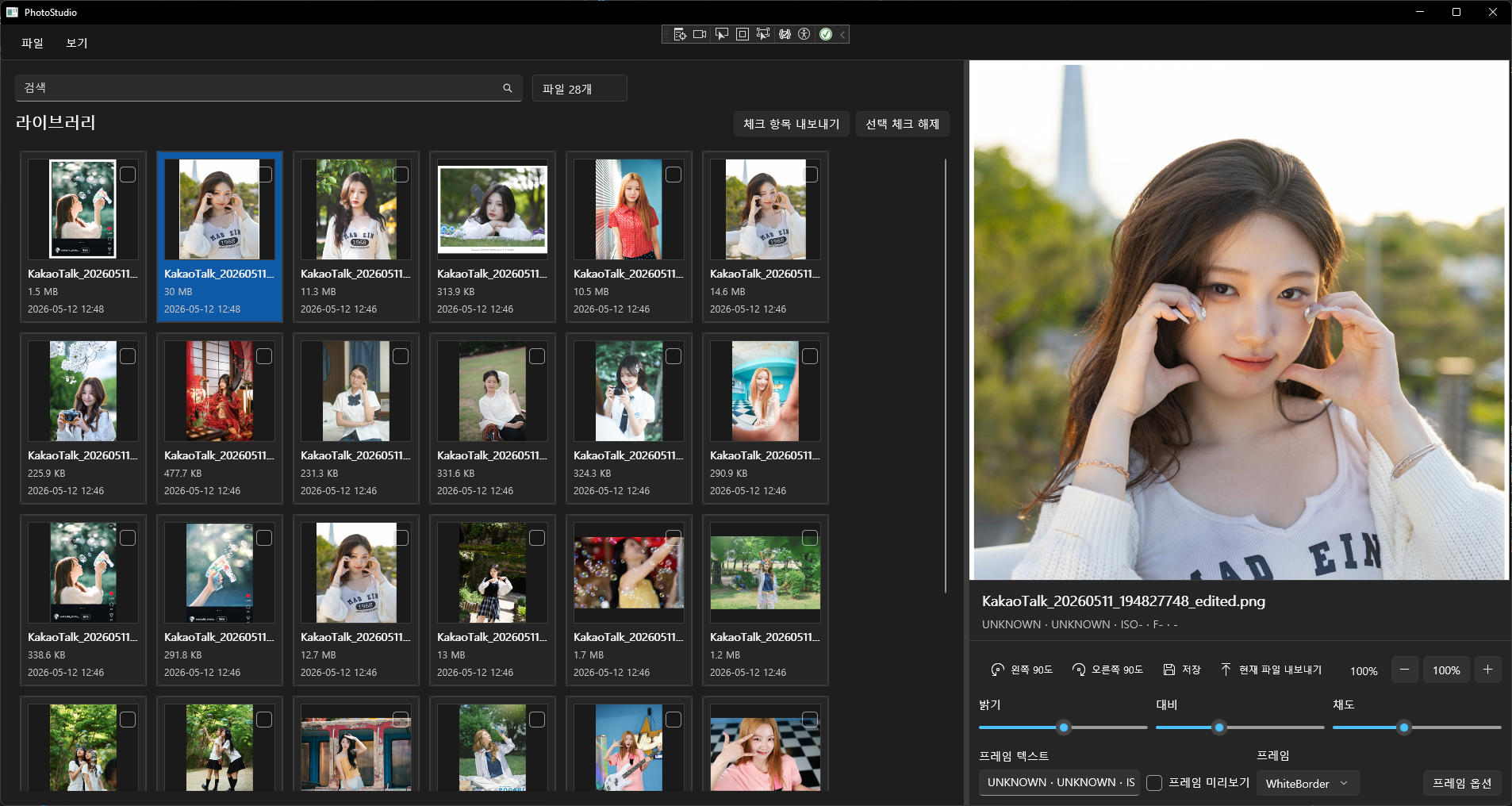Open the 100% zoom level box
Image resolution: width=1512 pixels, height=806 pixels.
pos(1445,670)
